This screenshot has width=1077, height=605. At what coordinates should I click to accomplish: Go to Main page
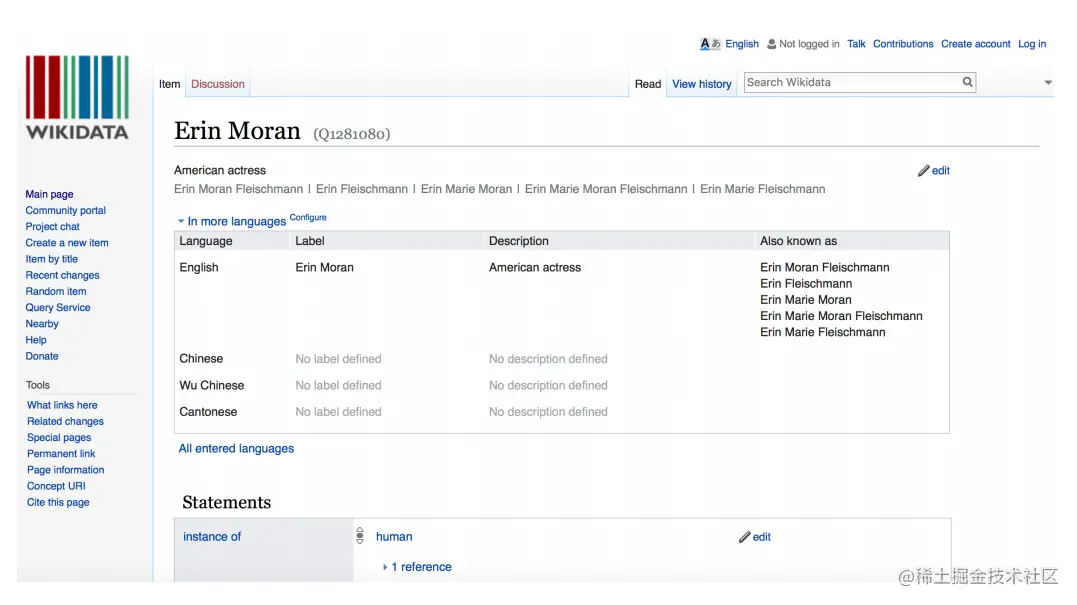click(49, 194)
